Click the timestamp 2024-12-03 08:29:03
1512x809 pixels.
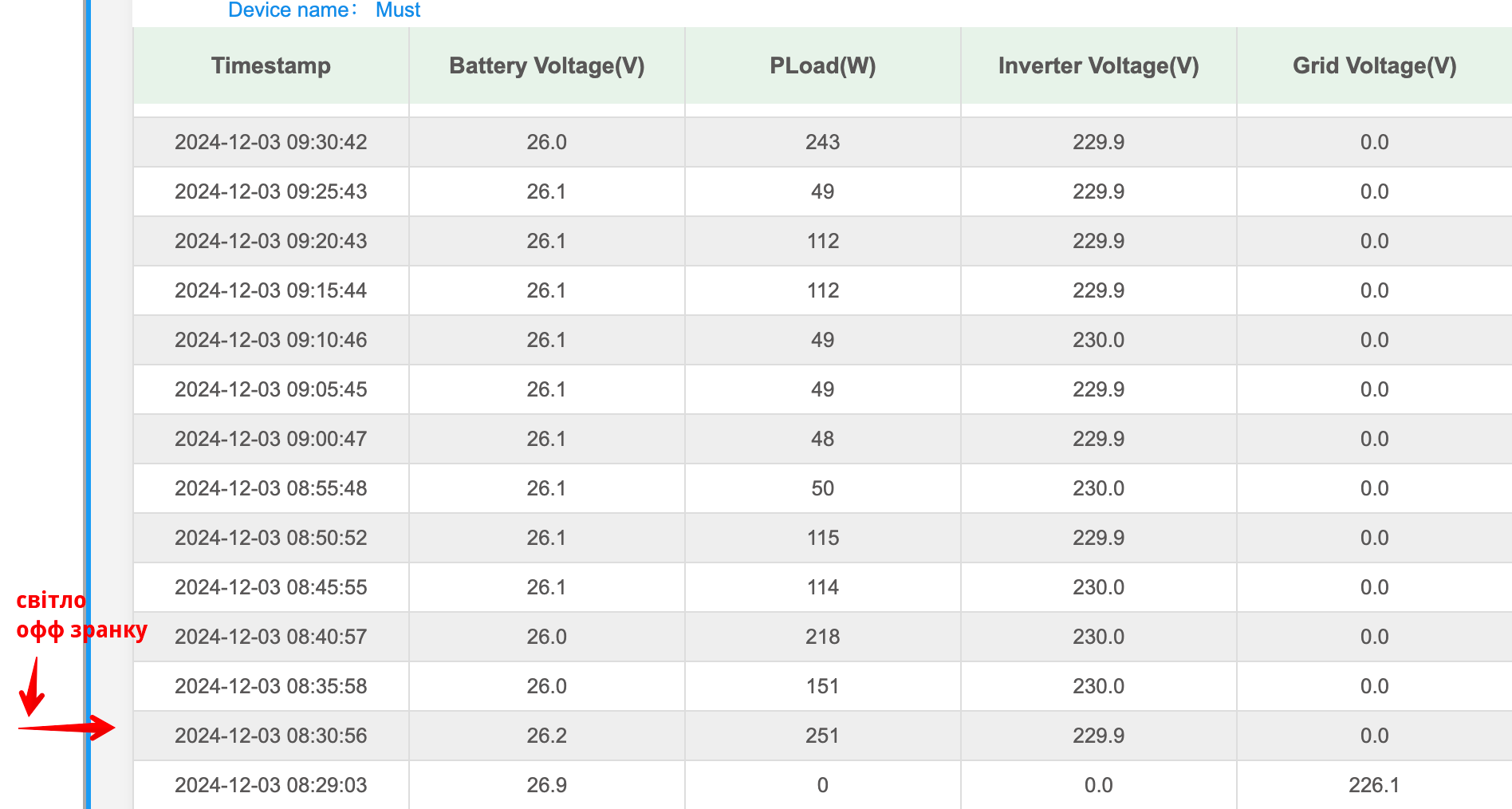(x=271, y=785)
